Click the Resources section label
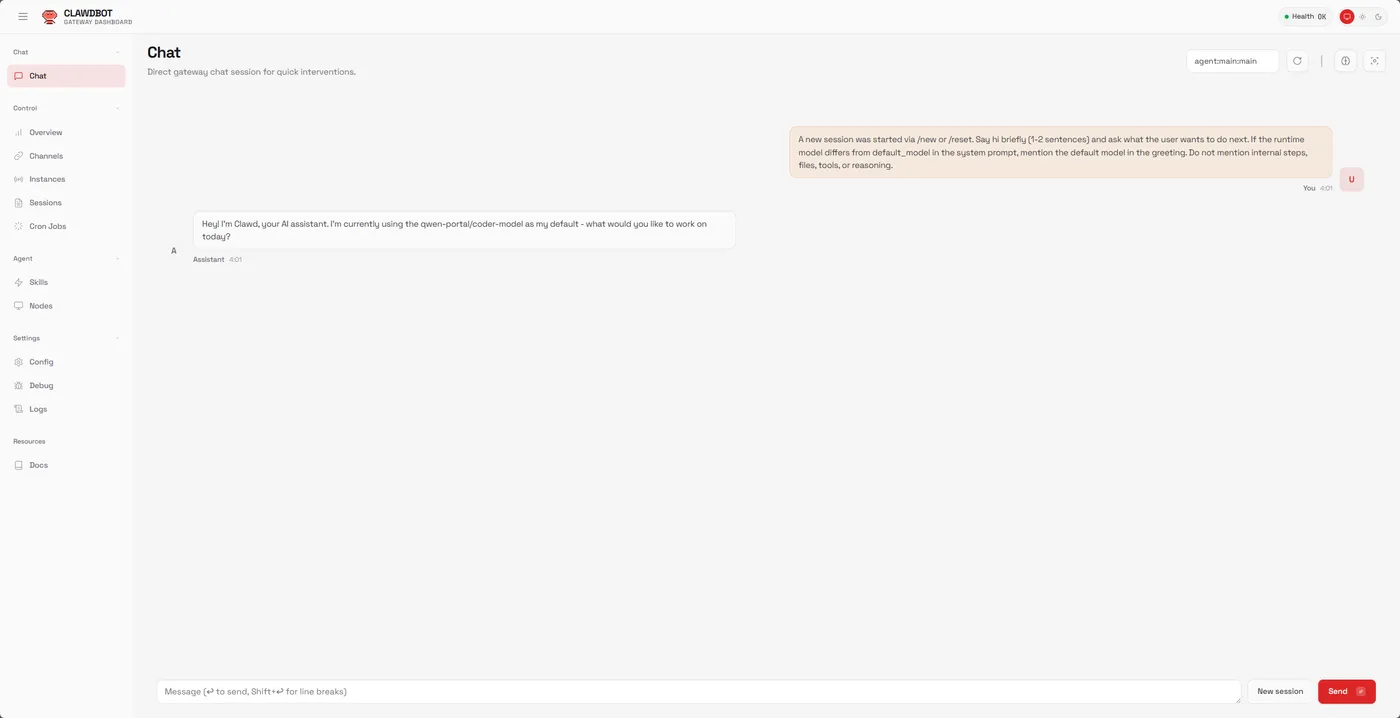 [29, 441]
